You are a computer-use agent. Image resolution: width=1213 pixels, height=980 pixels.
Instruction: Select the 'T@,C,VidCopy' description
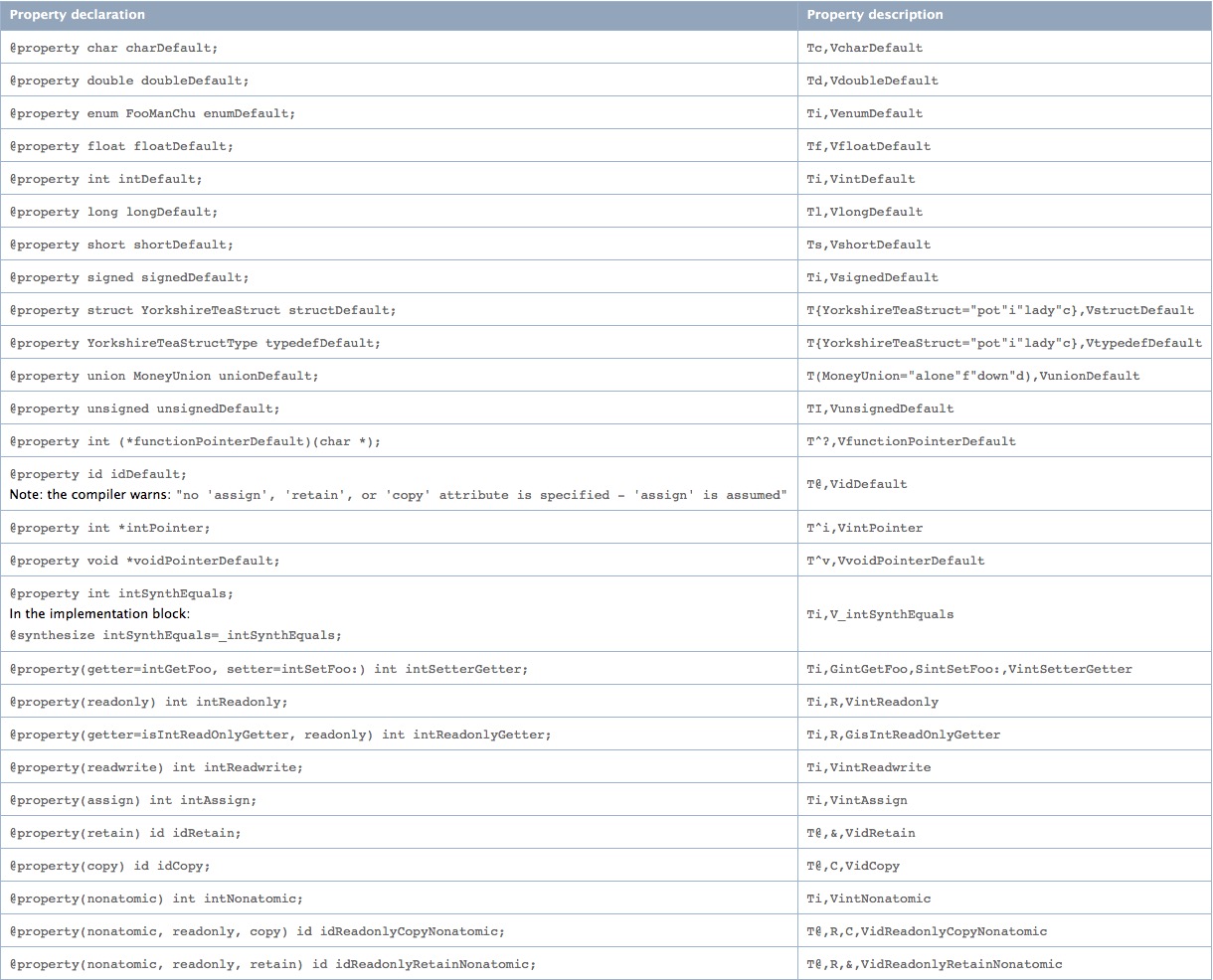pos(852,866)
